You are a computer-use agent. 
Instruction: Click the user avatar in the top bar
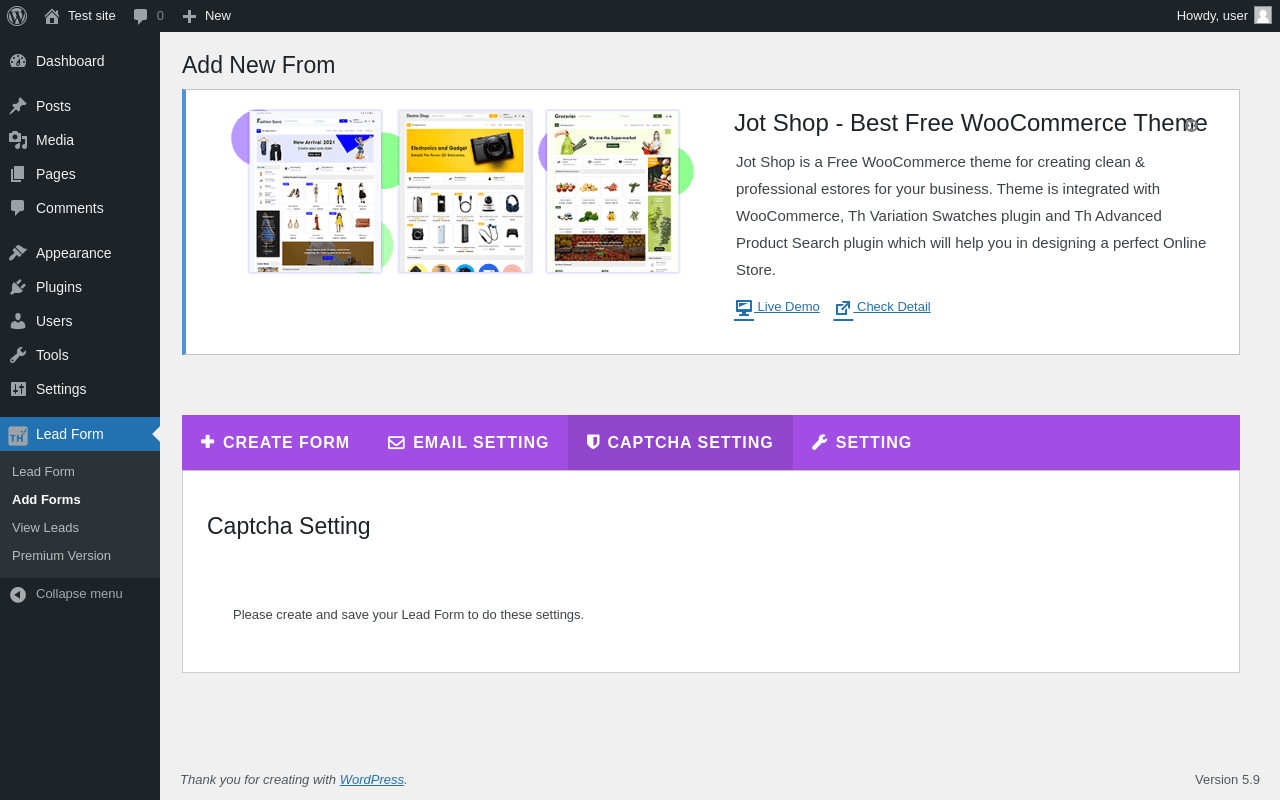1263,15
